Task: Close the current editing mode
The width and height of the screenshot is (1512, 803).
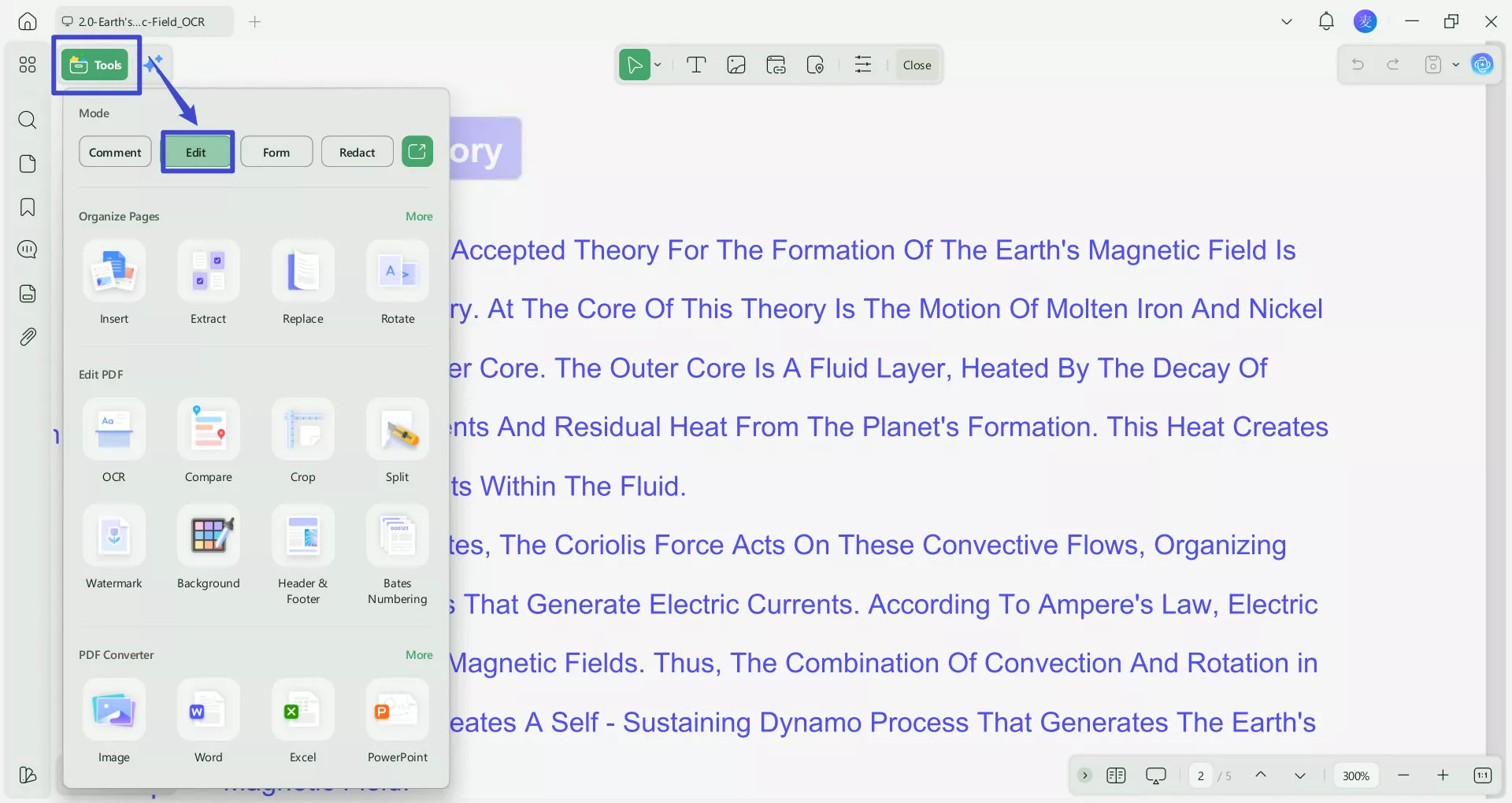Action: pyautogui.click(x=917, y=65)
